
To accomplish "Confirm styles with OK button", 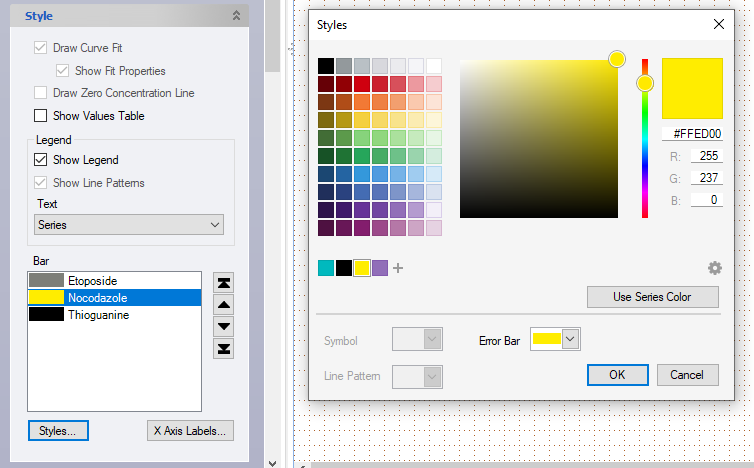I will [617, 375].
